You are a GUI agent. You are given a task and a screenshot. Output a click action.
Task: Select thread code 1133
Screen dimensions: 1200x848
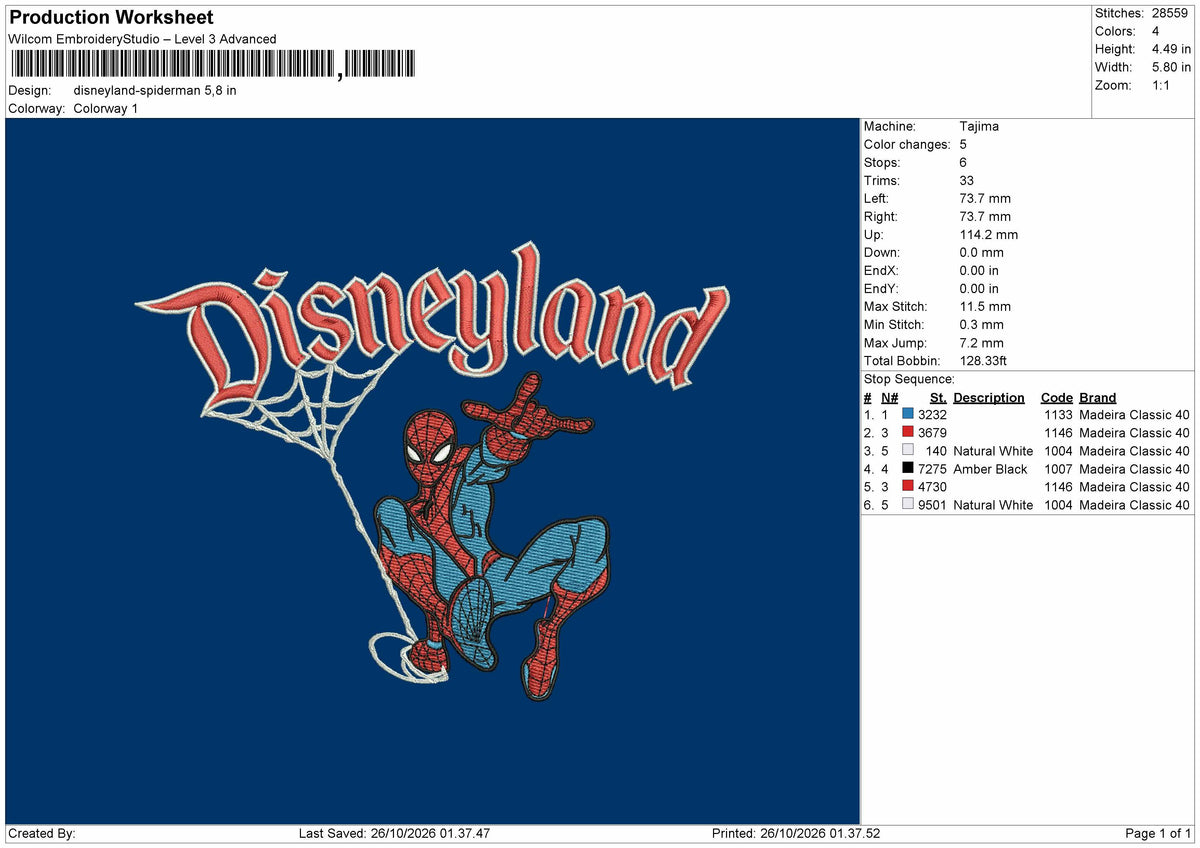point(1058,415)
